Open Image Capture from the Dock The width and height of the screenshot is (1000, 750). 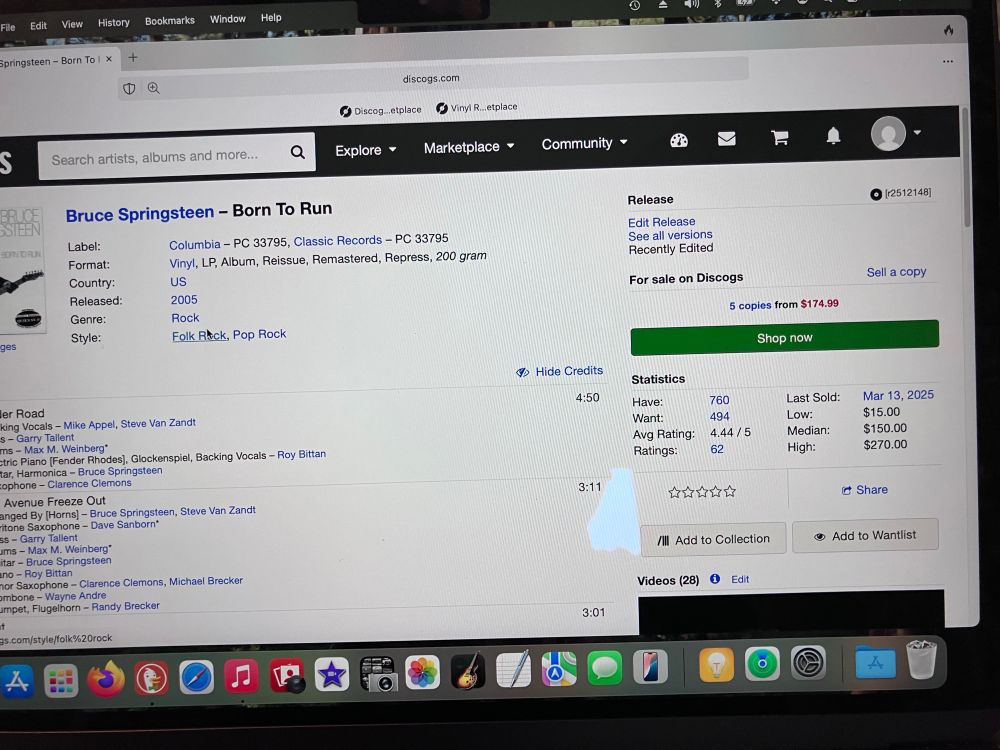pyautogui.click(x=378, y=673)
